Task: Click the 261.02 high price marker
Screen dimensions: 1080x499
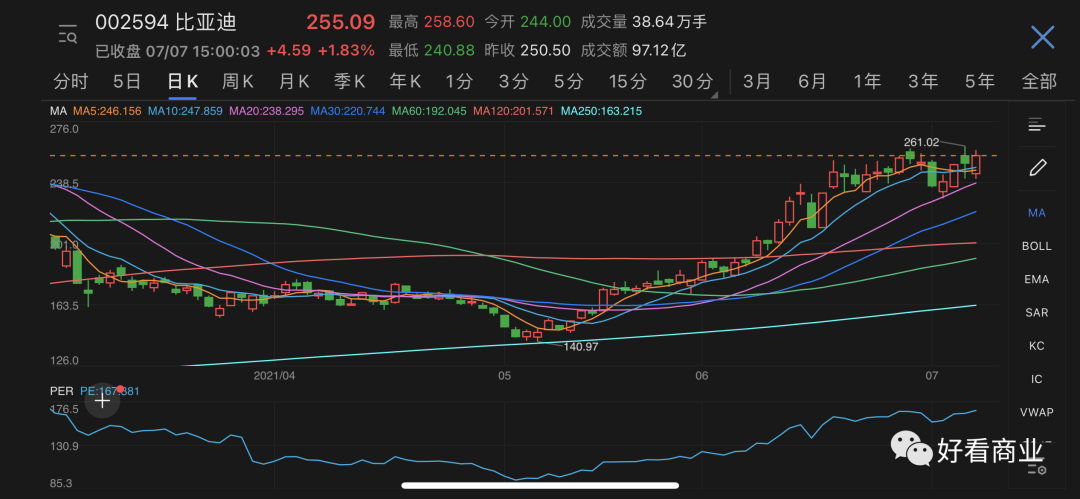Action: point(922,142)
